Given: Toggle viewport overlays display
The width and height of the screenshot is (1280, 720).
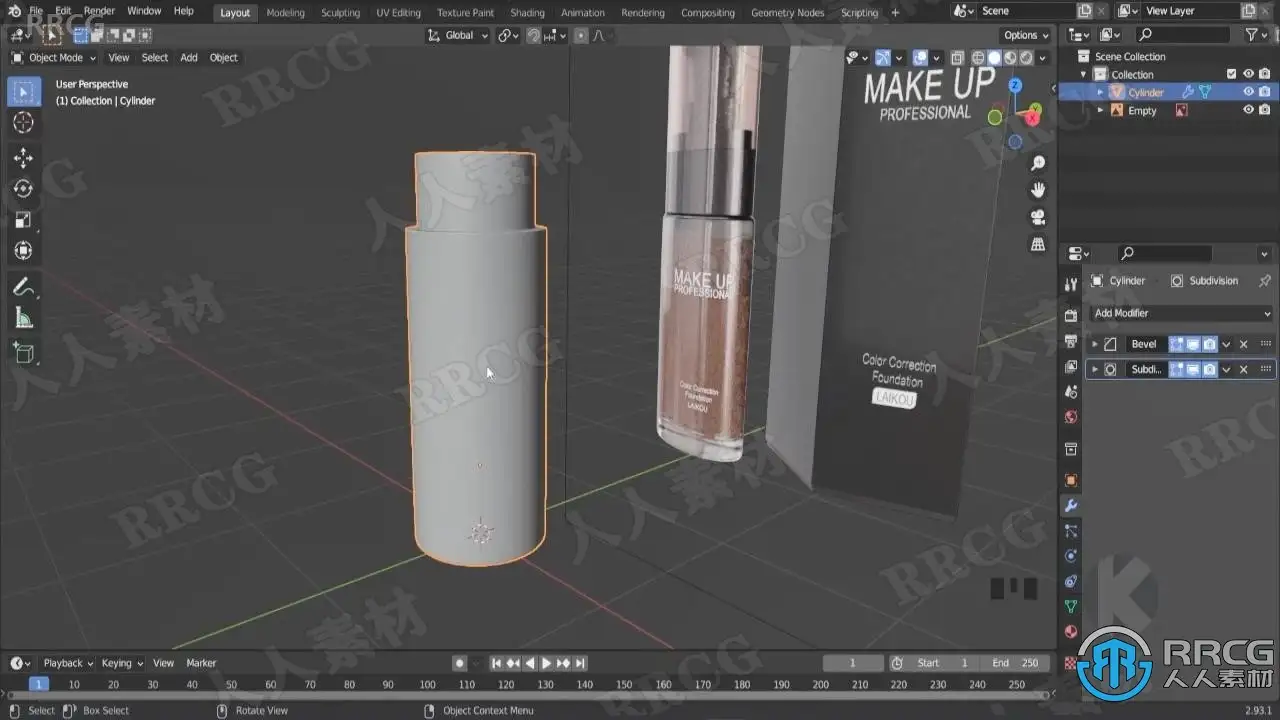Looking at the screenshot, I should point(920,58).
